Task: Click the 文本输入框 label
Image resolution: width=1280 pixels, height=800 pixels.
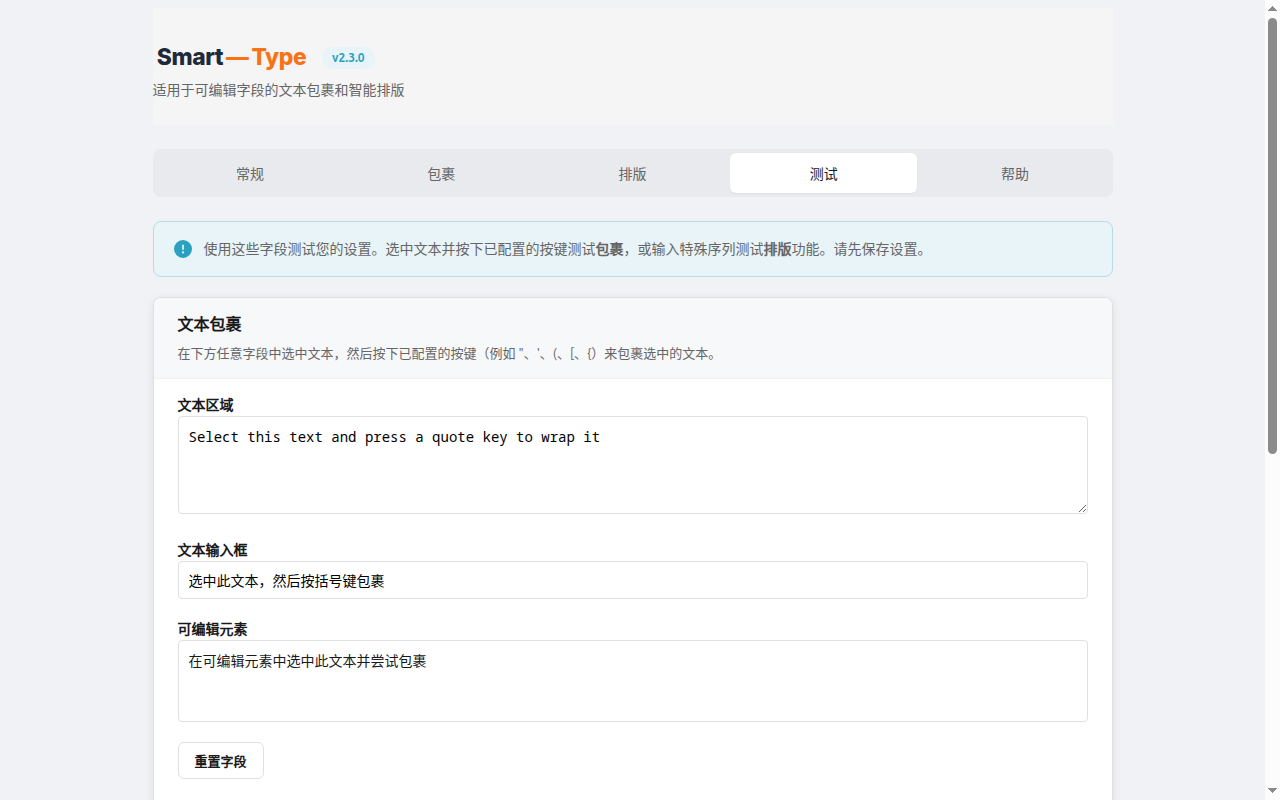Action: 212,550
